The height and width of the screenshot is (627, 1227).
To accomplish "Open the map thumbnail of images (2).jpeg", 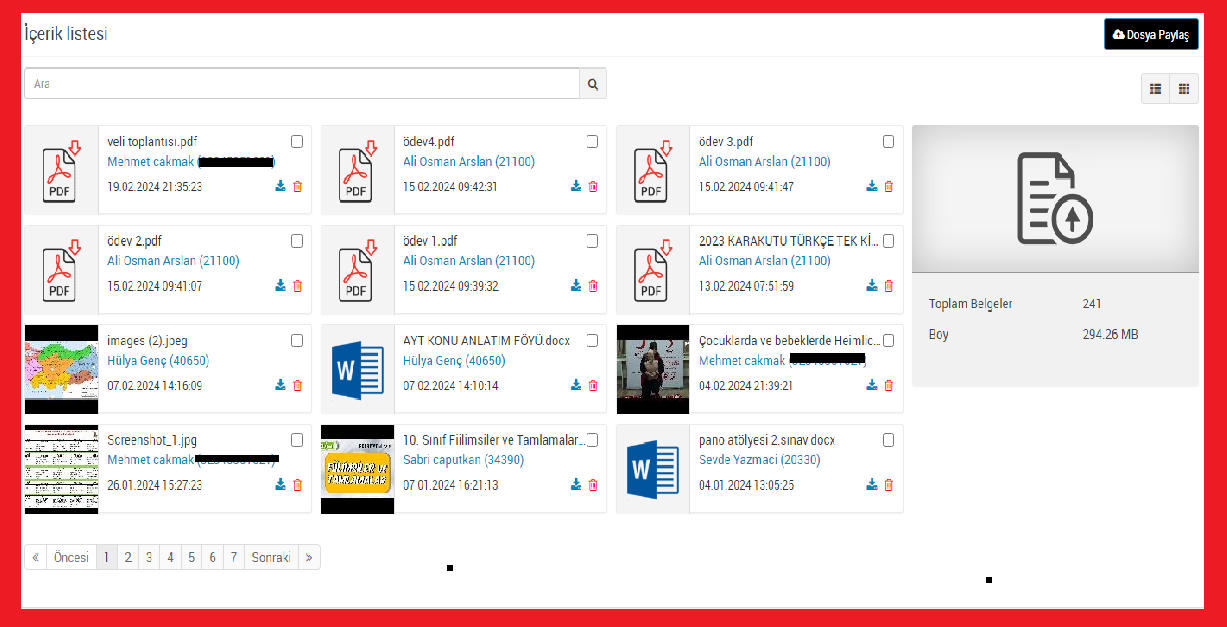I will tap(61, 369).
